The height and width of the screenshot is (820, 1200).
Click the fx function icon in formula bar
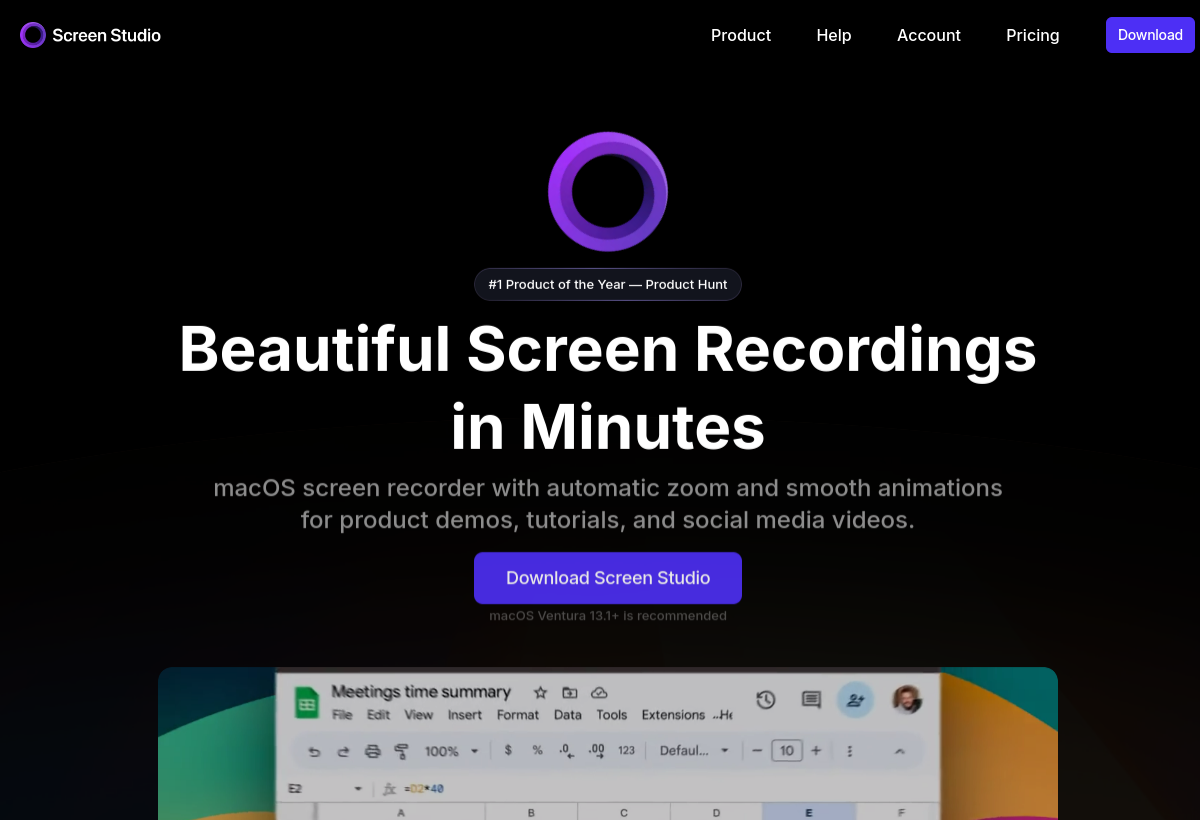(x=390, y=789)
